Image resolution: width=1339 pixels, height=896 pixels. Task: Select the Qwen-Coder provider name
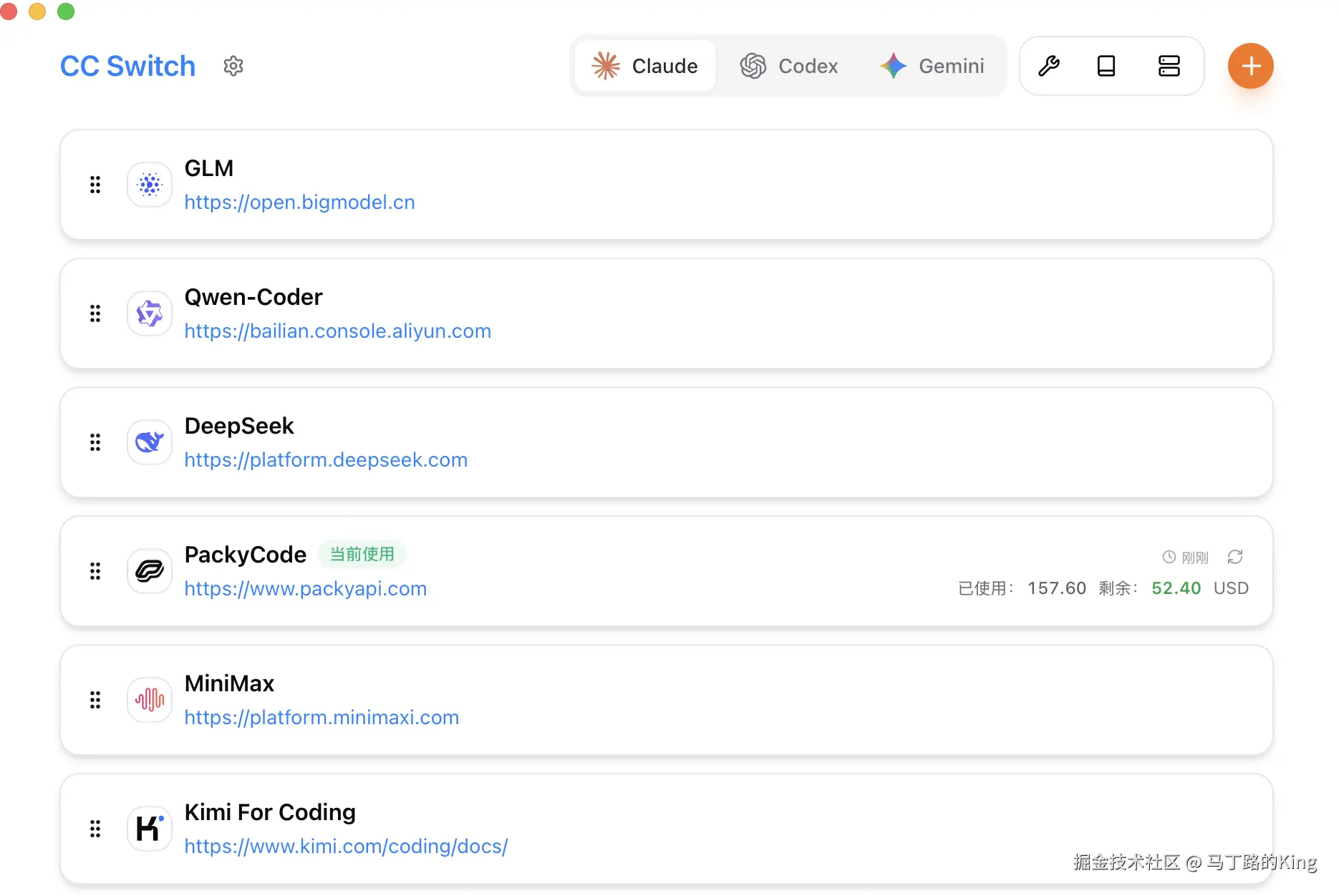[x=253, y=297]
